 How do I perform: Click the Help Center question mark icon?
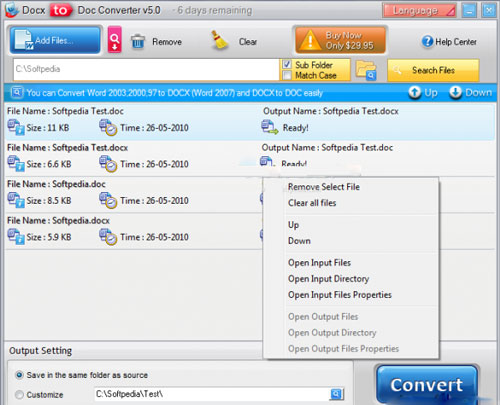tap(427, 42)
